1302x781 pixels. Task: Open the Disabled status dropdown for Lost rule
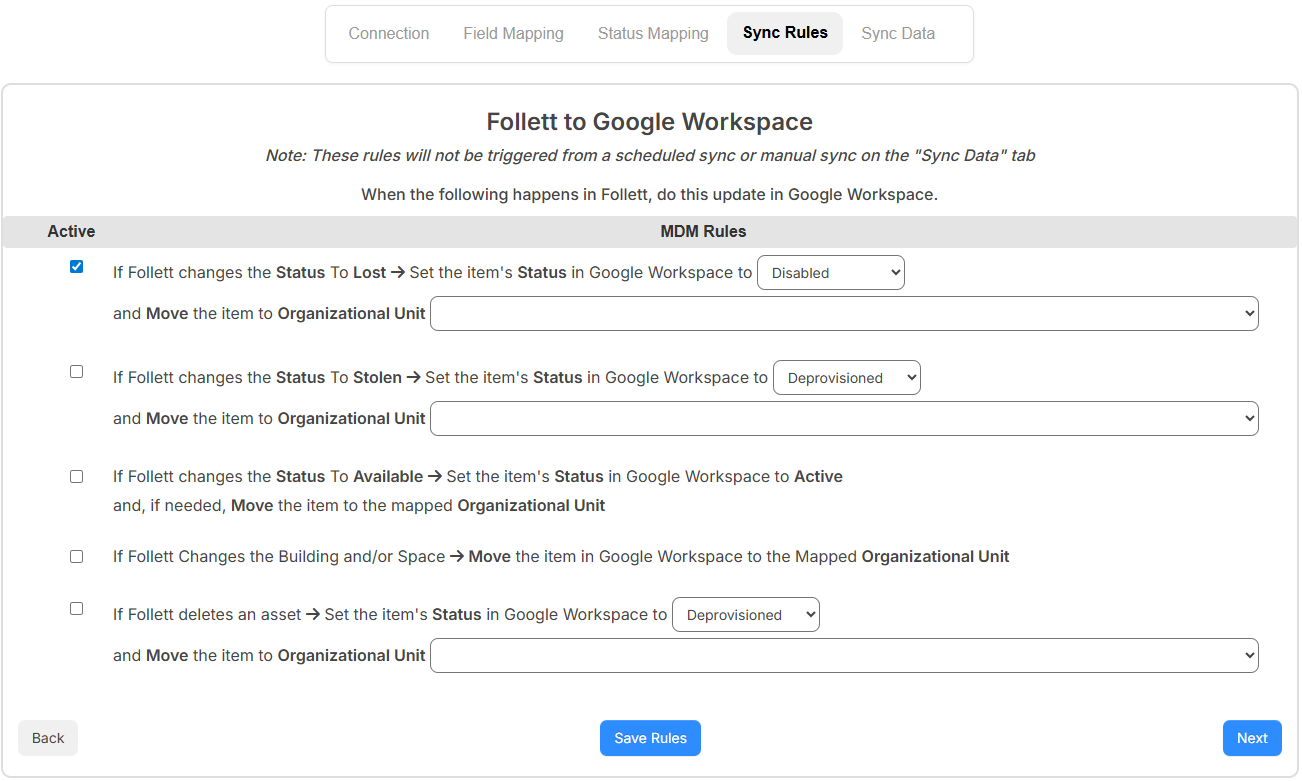[830, 272]
